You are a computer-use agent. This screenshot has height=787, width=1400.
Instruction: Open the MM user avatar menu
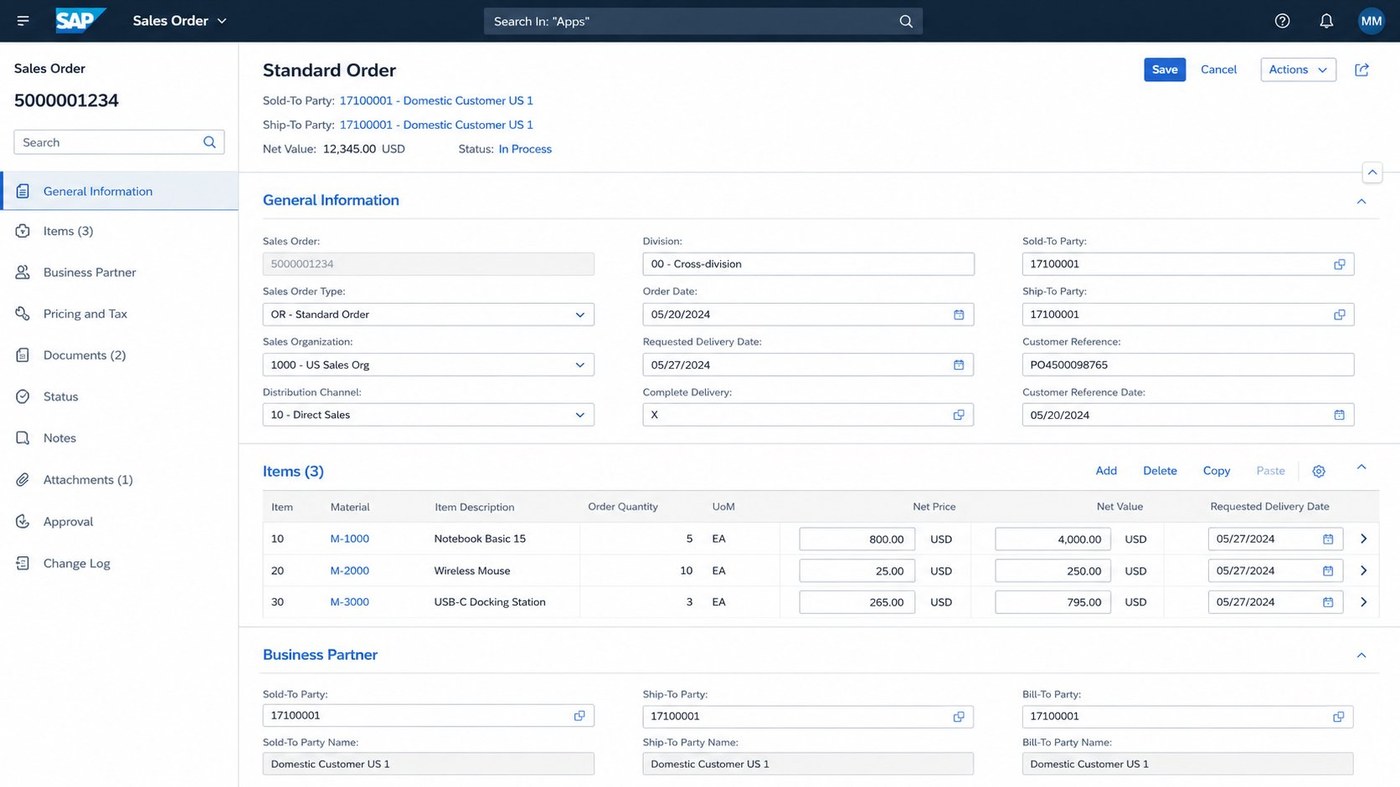pos(1371,21)
